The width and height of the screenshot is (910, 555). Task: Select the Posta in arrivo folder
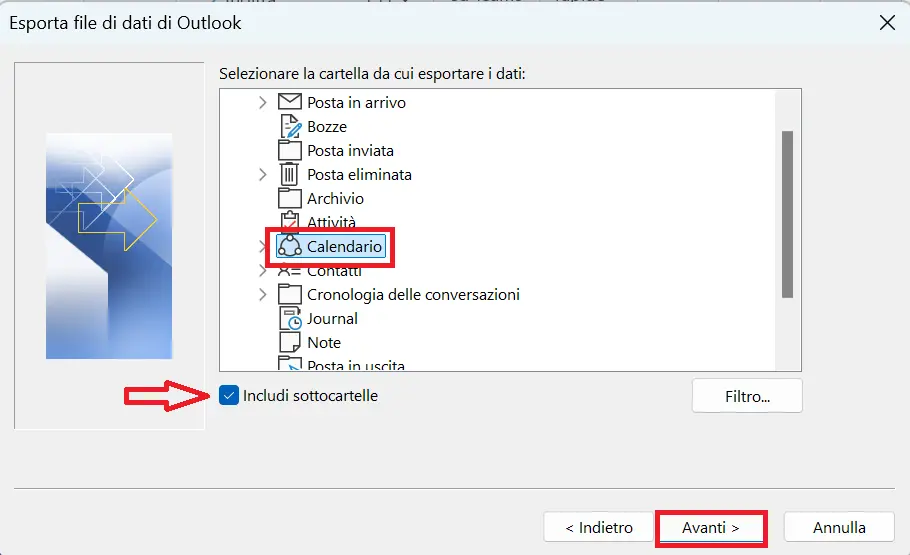tap(356, 103)
